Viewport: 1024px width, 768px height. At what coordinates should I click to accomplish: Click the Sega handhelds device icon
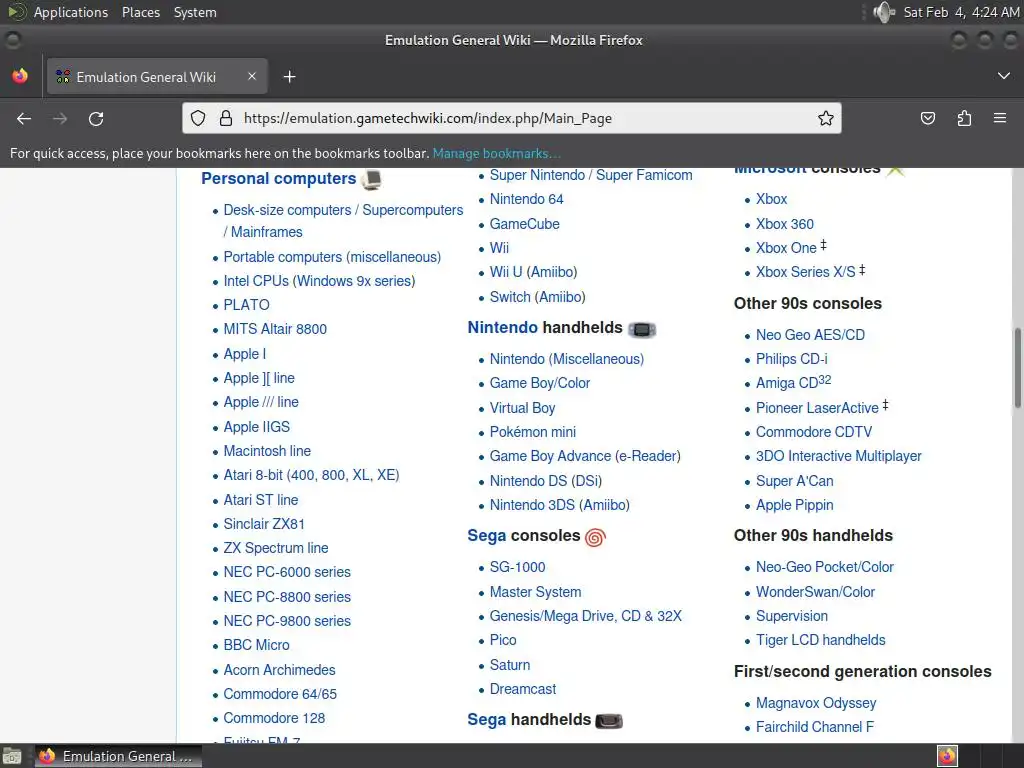pos(609,721)
